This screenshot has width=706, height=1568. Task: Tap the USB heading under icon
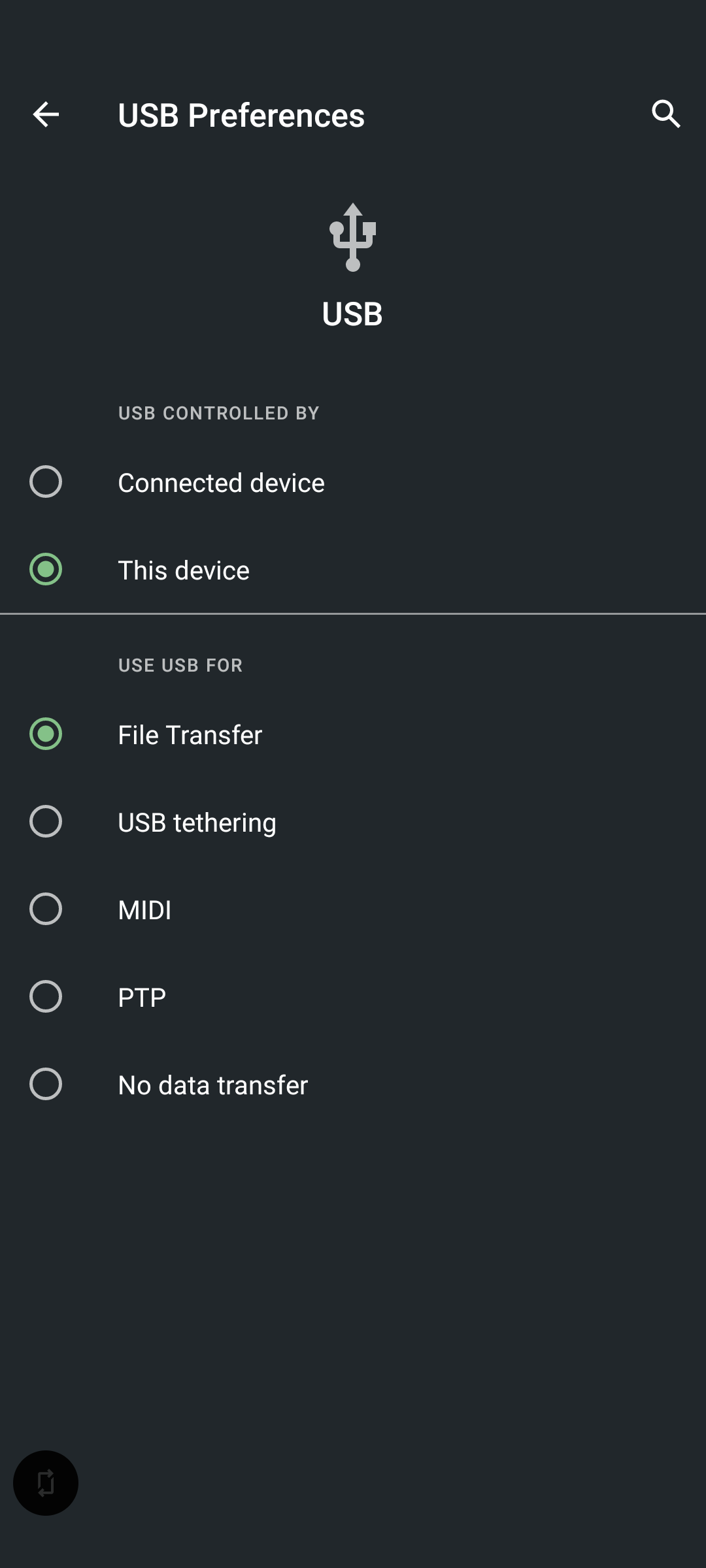(352, 314)
